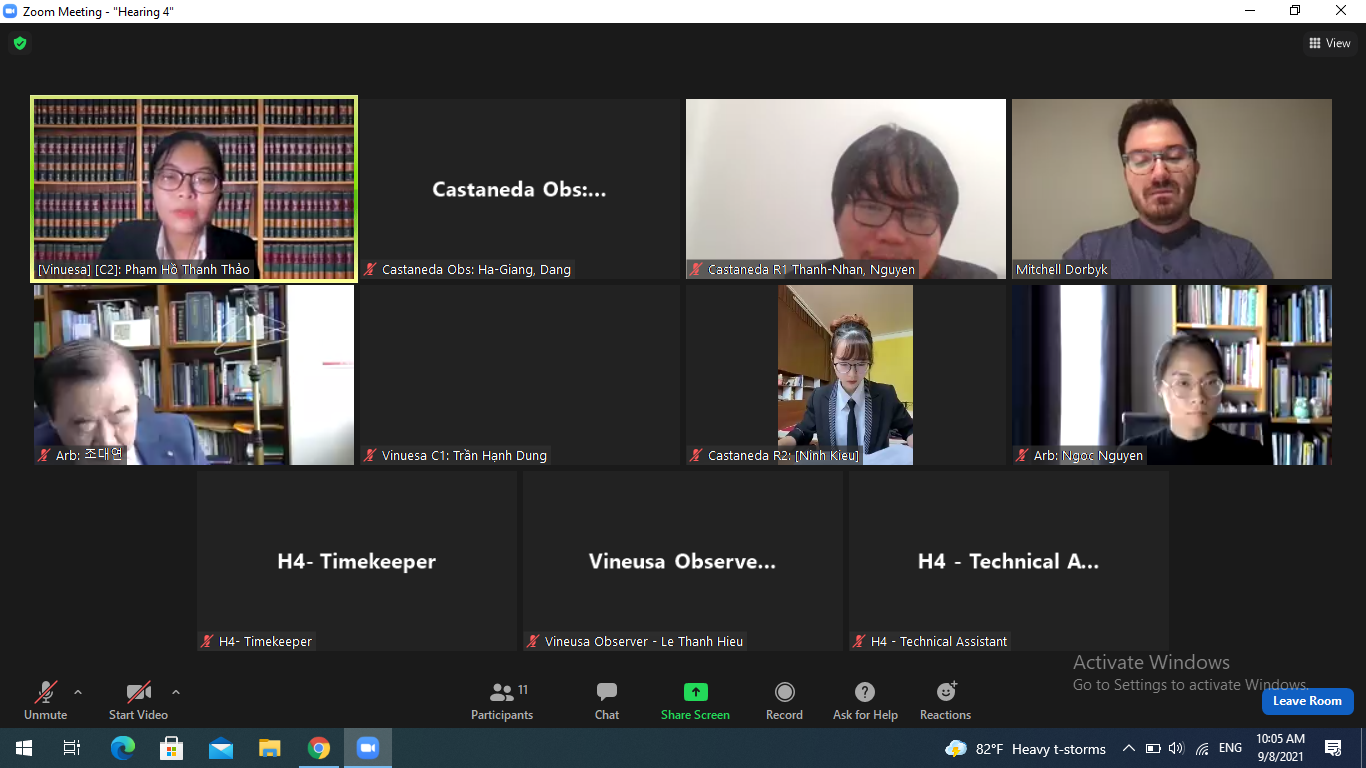Click muted mic icon of Arb: 조대연

44,455
